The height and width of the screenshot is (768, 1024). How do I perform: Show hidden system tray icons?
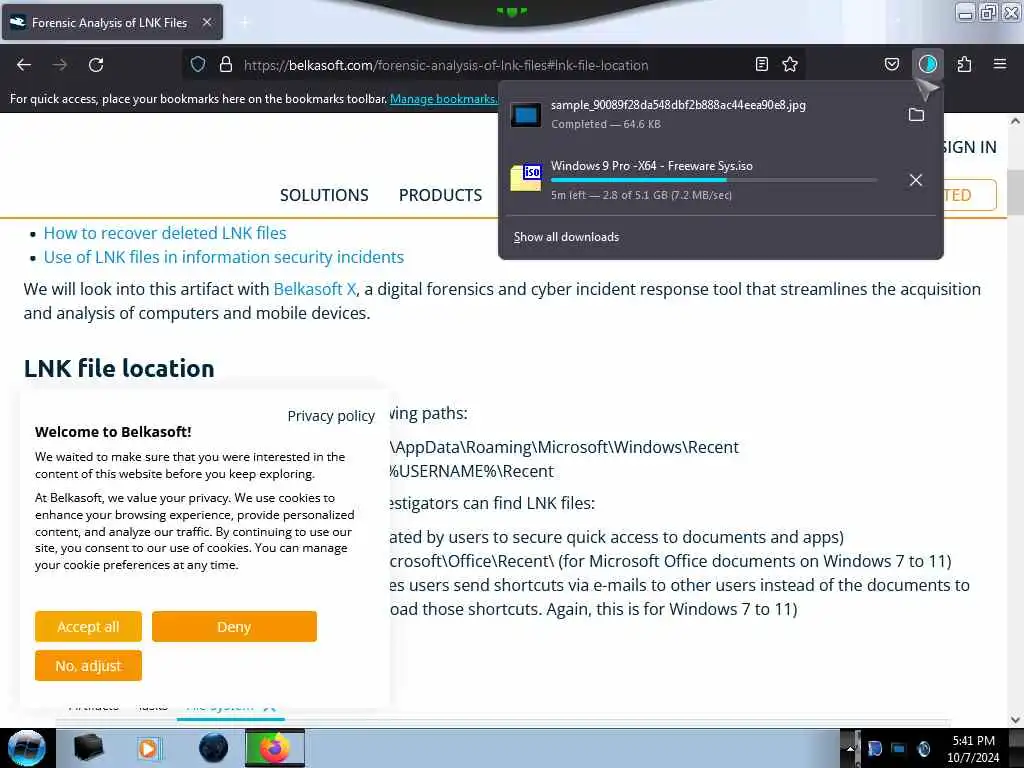tap(850, 749)
